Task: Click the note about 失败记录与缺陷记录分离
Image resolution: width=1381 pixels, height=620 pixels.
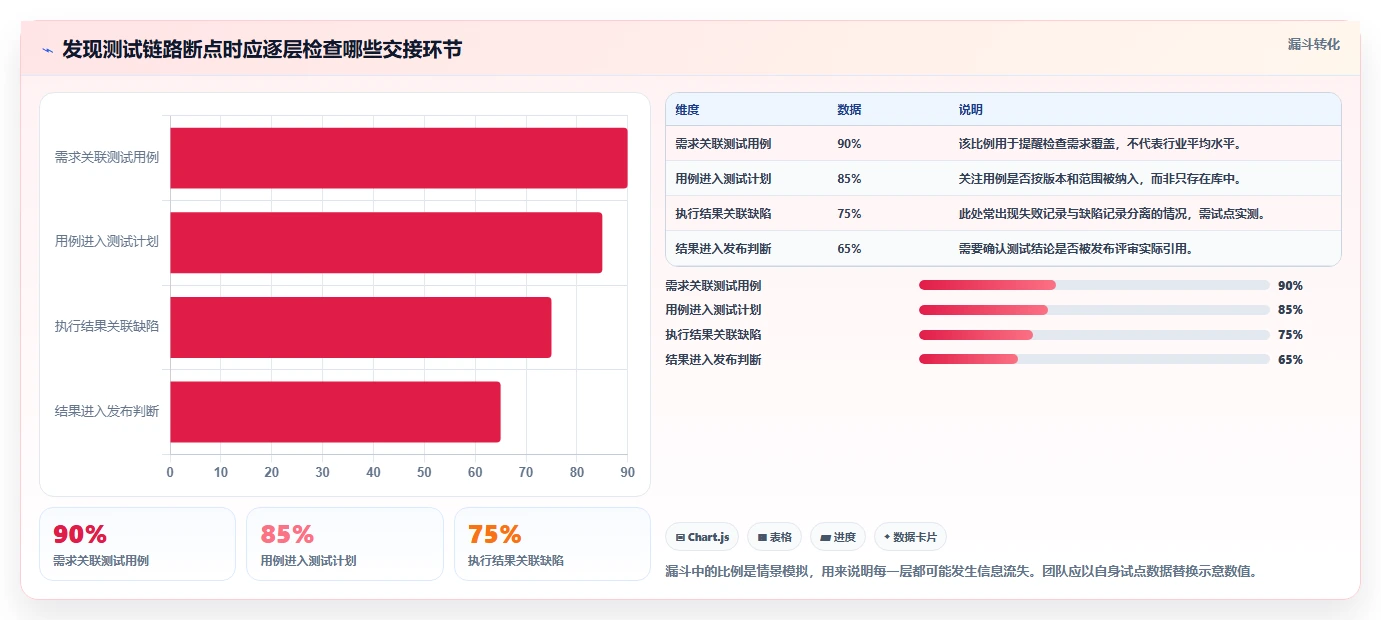Action: tap(1114, 214)
